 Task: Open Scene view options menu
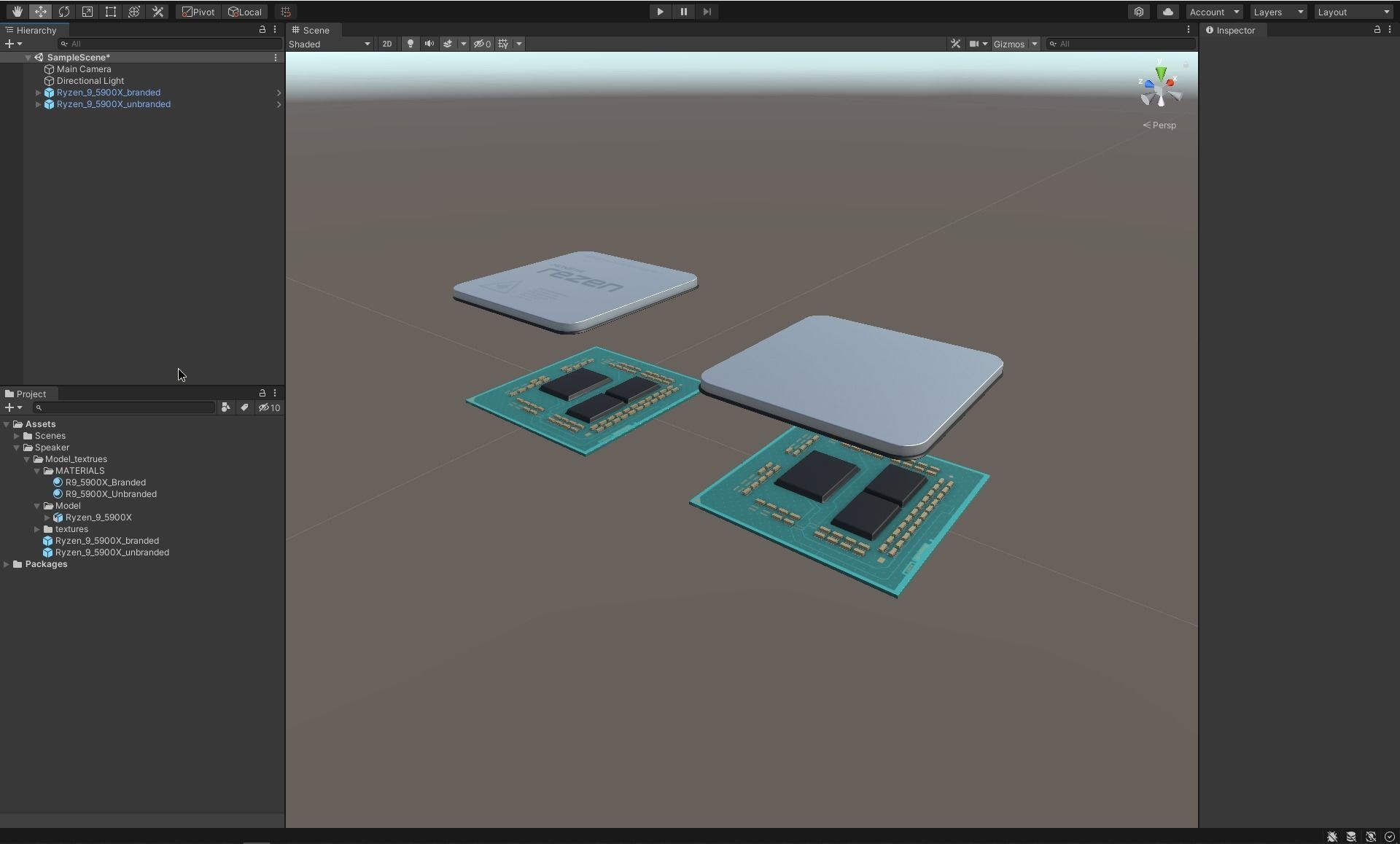(x=1189, y=29)
